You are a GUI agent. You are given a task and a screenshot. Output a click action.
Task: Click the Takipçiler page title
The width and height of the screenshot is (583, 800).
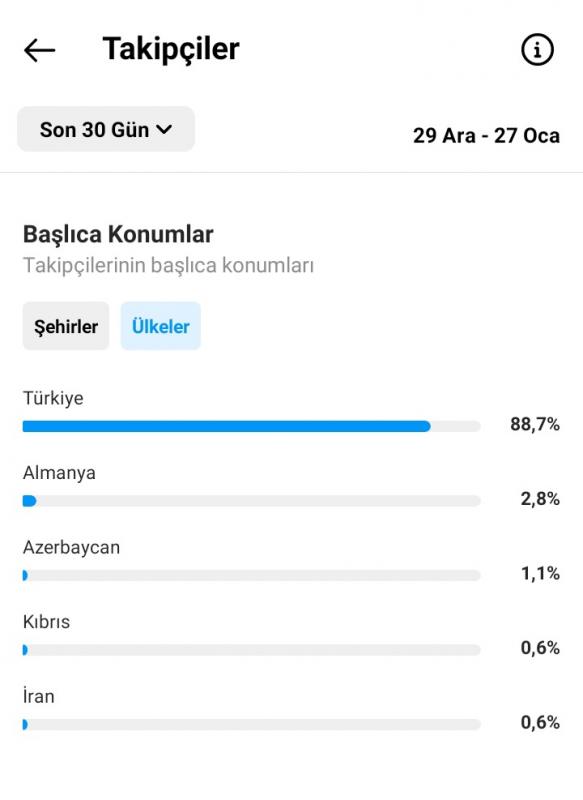click(x=171, y=49)
